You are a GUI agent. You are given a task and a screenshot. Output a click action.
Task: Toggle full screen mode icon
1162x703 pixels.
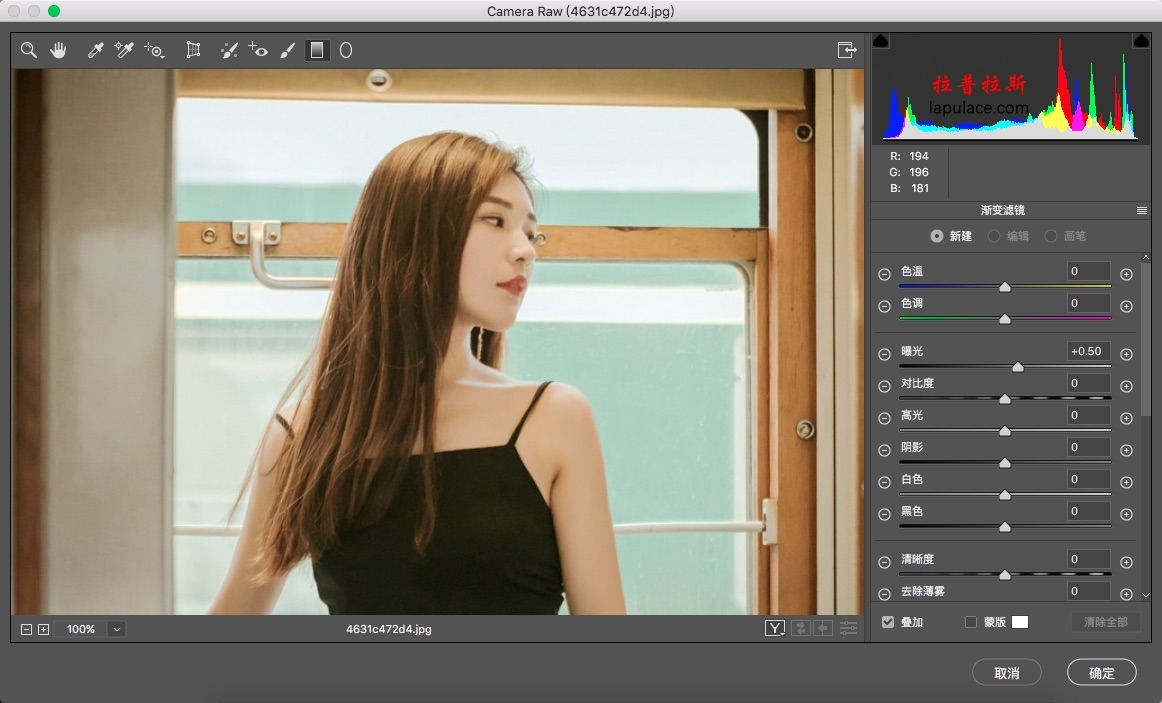coord(846,50)
